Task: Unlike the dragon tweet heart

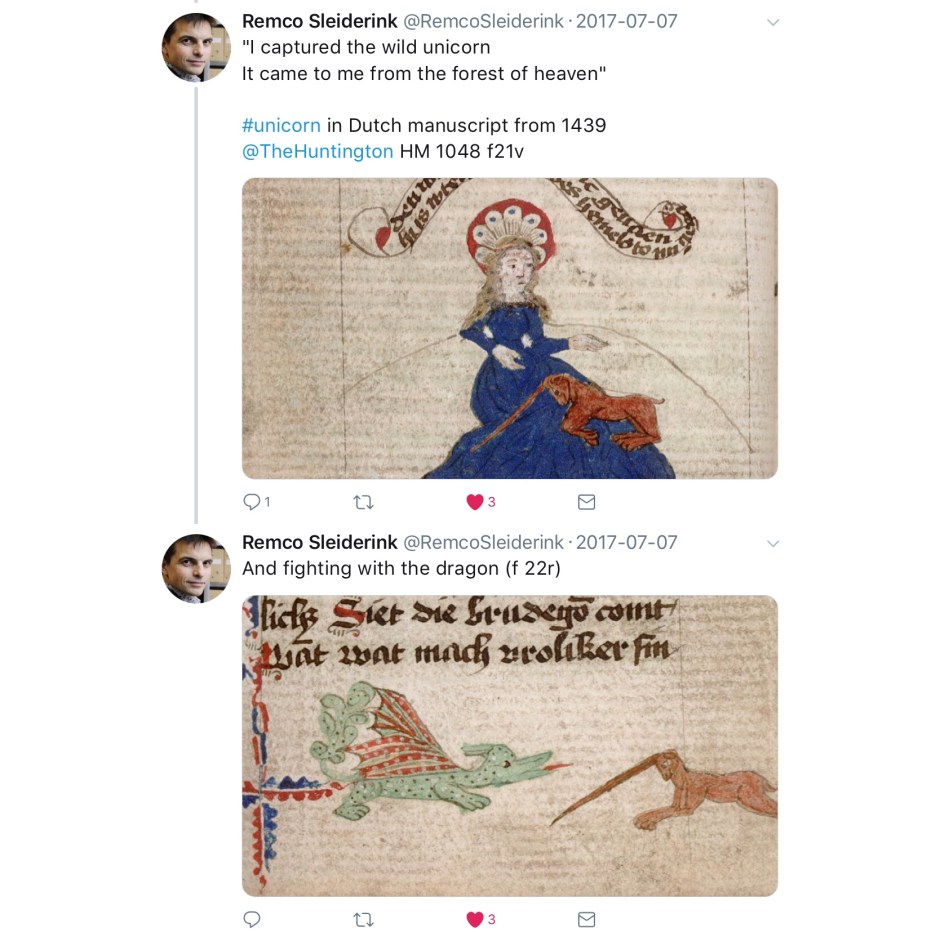Action: pyautogui.click(x=475, y=919)
